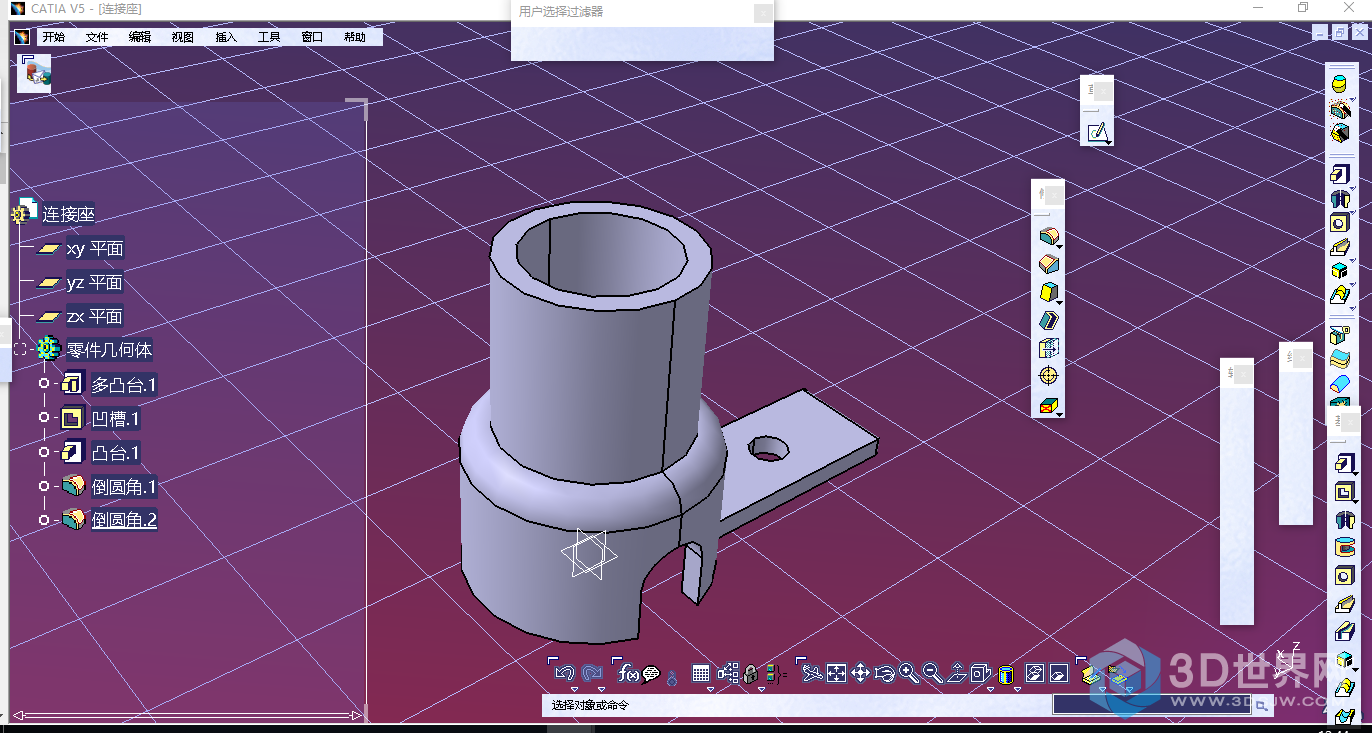Select the Remove Face tool
The height and width of the screenshot is (733, 1372).
(1048, 404)
